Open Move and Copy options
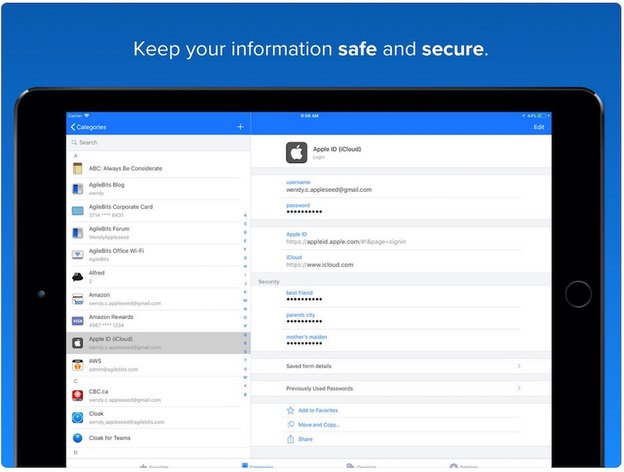This screenshot has width=624, height=472. click(318, 425)
